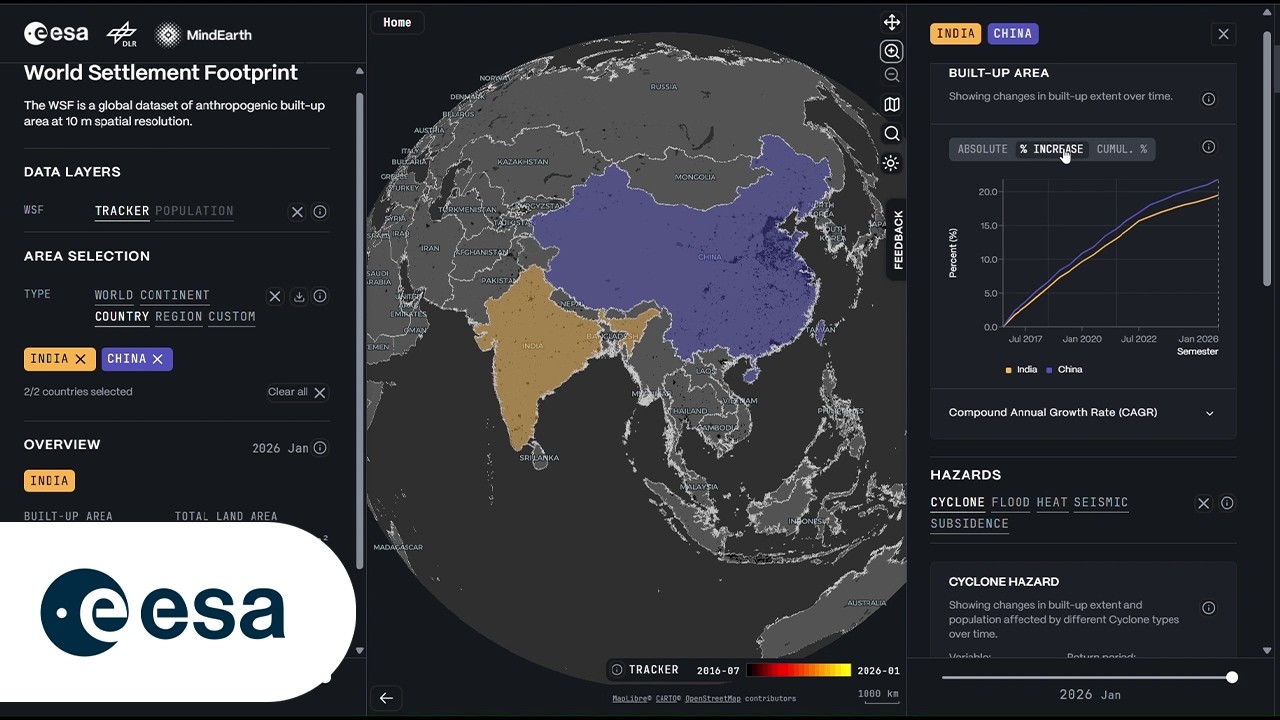Zoom out on the map
The height and width of the screenshot is (720, 1280).
click(x=891, y=75)
